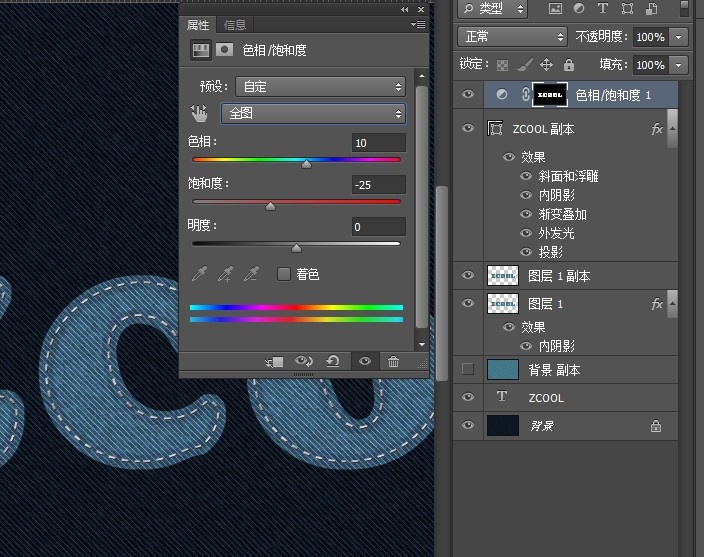Click the reset adjustment arrow icon
704x557 pixels.
coord(333,362)
